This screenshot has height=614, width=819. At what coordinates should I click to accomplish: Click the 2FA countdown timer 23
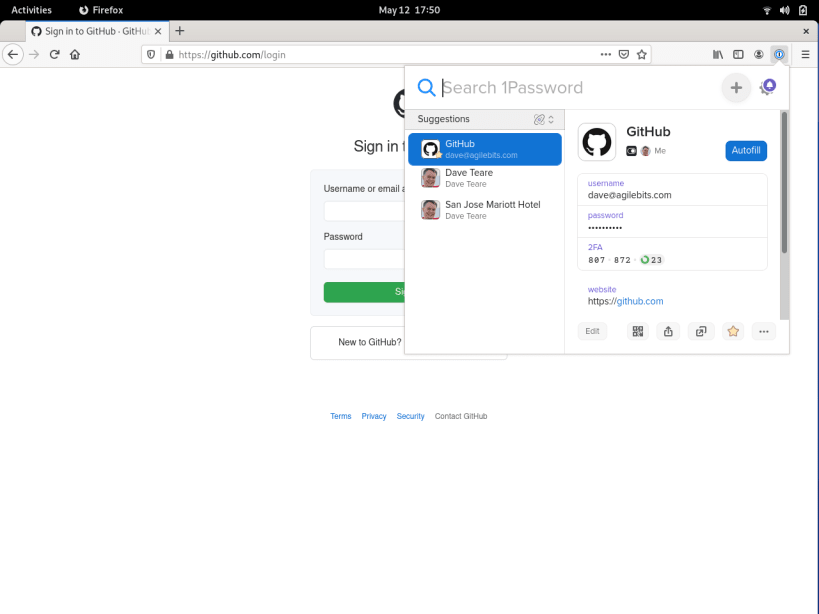click(x=651, y=260)
